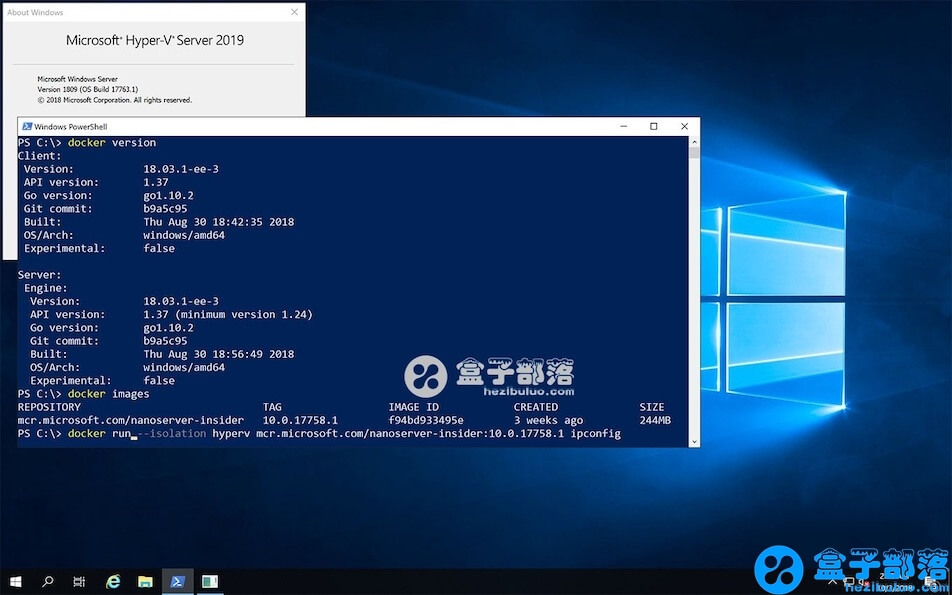Click the REPOSITORY column header
Image resolution: width=952 pixels, height=595 pixels.
[49, 407]
